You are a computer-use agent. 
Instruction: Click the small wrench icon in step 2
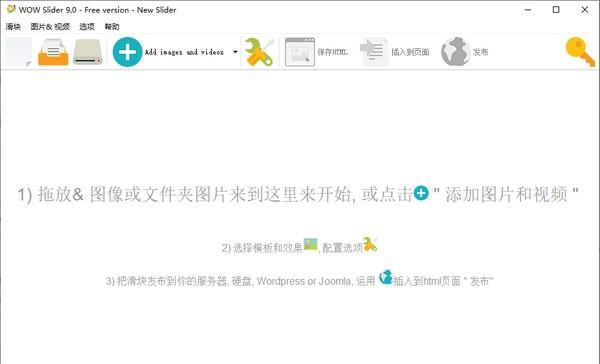click(370, 244)
